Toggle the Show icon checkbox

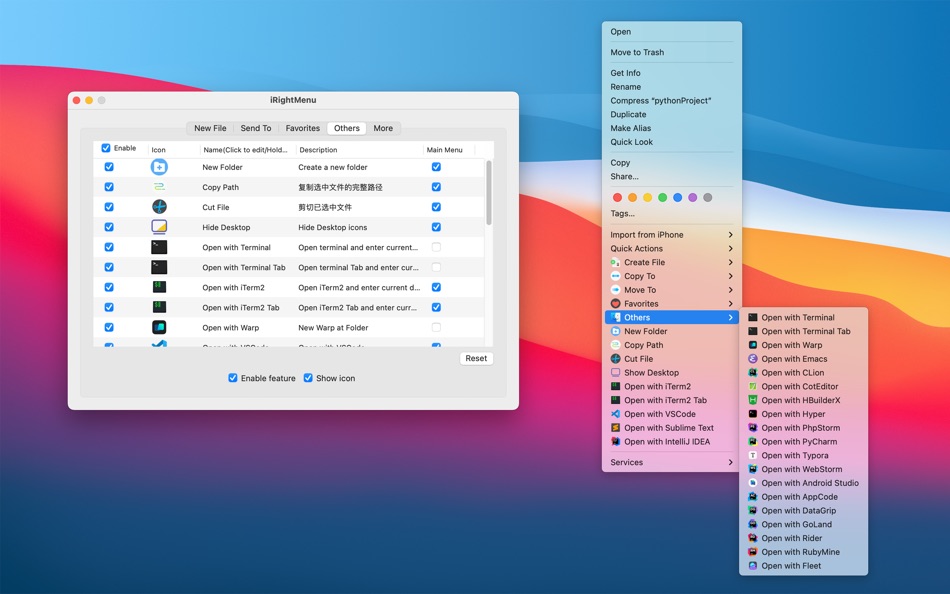(x=308, y=378)
